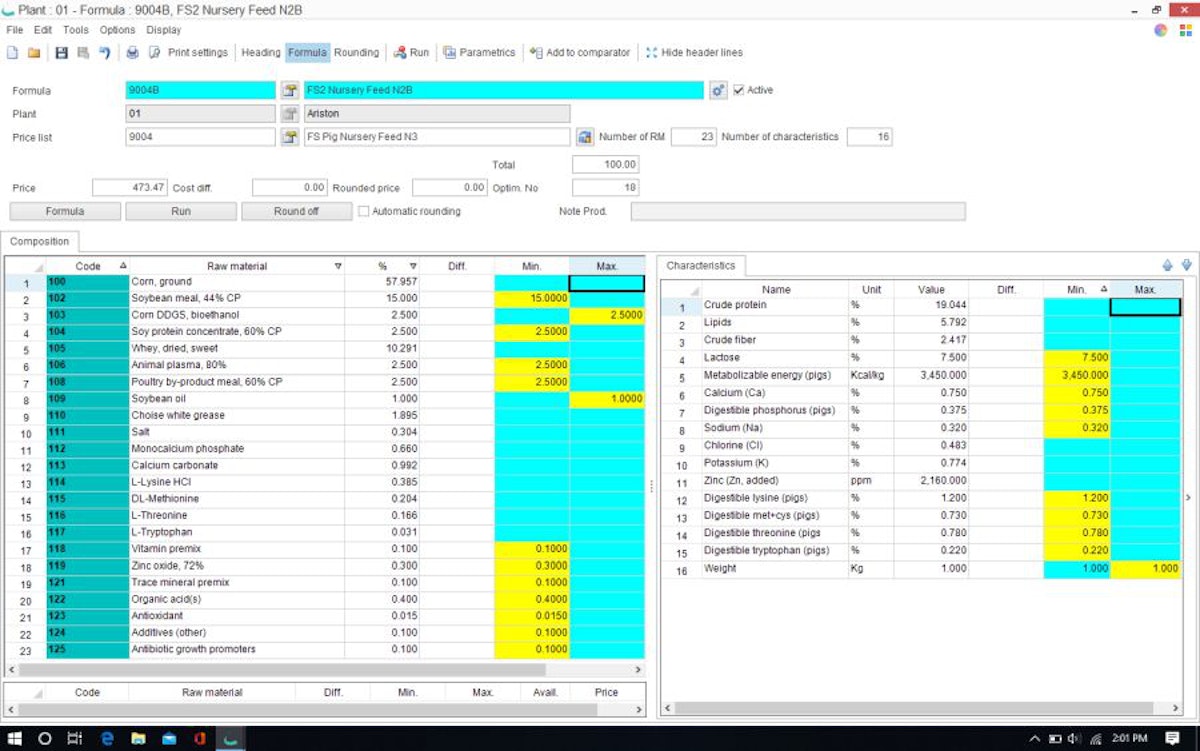
Task: Switch to the Characteristics tab
Action: 700,266
